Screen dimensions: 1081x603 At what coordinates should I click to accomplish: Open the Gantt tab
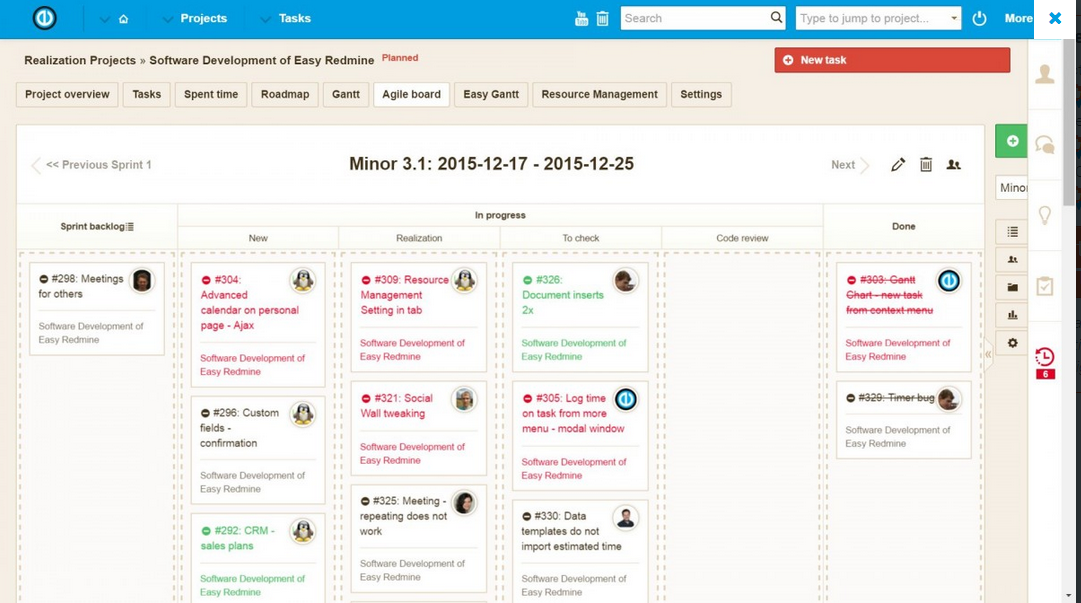(345, 94)
